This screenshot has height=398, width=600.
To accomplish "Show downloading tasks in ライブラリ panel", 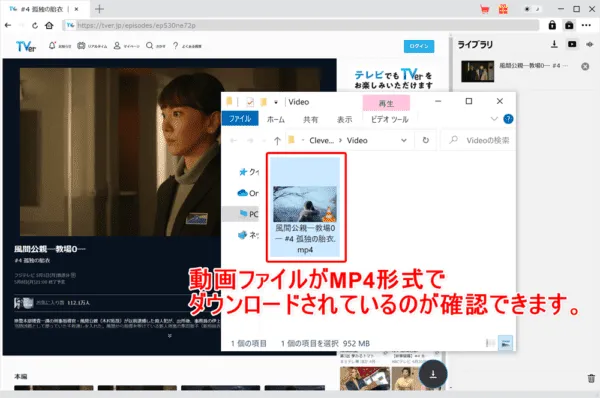I will click(x=554, y=44).
